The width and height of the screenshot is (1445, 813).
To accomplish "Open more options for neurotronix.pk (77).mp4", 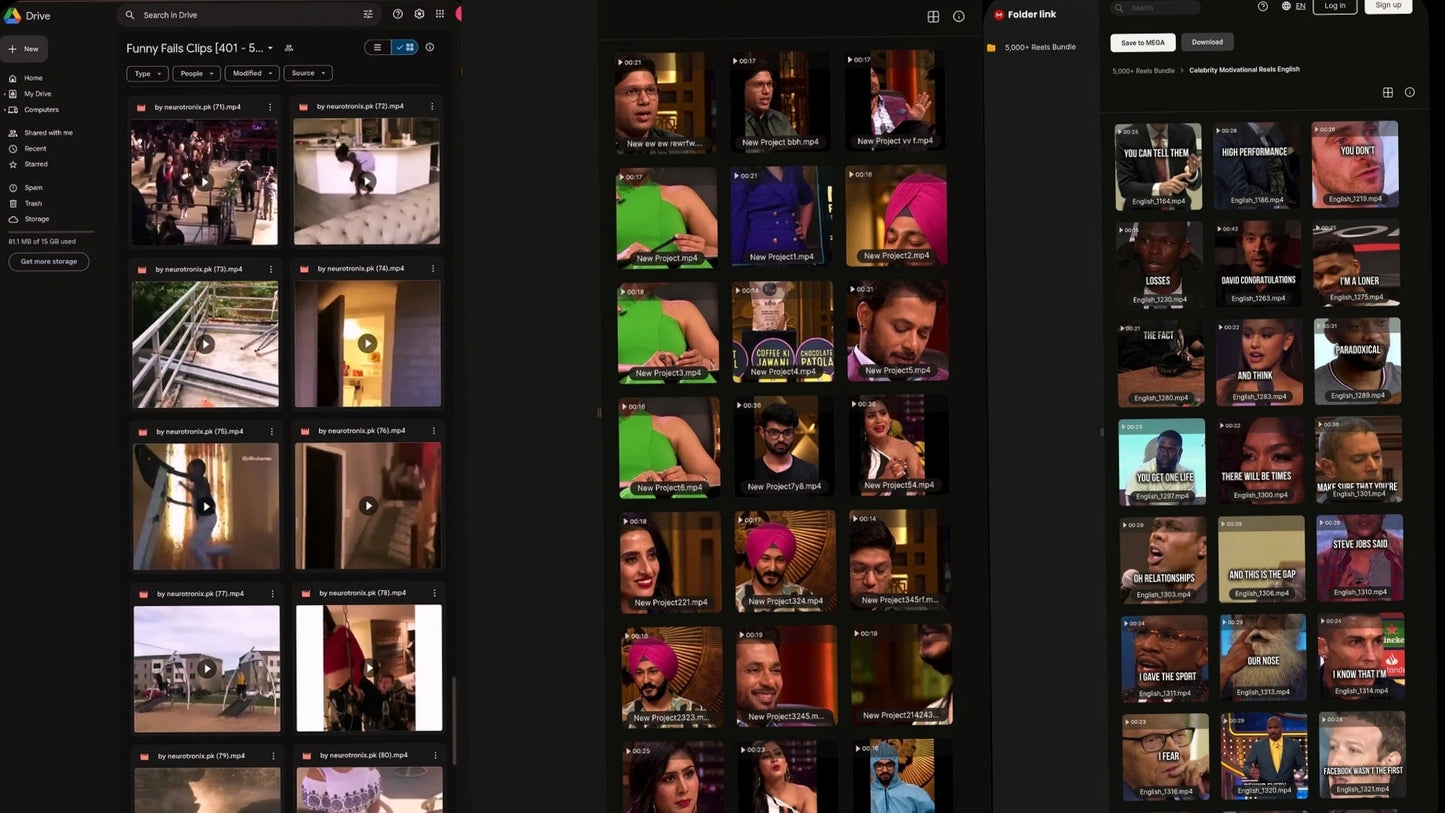I will click(x=273, y=594).
